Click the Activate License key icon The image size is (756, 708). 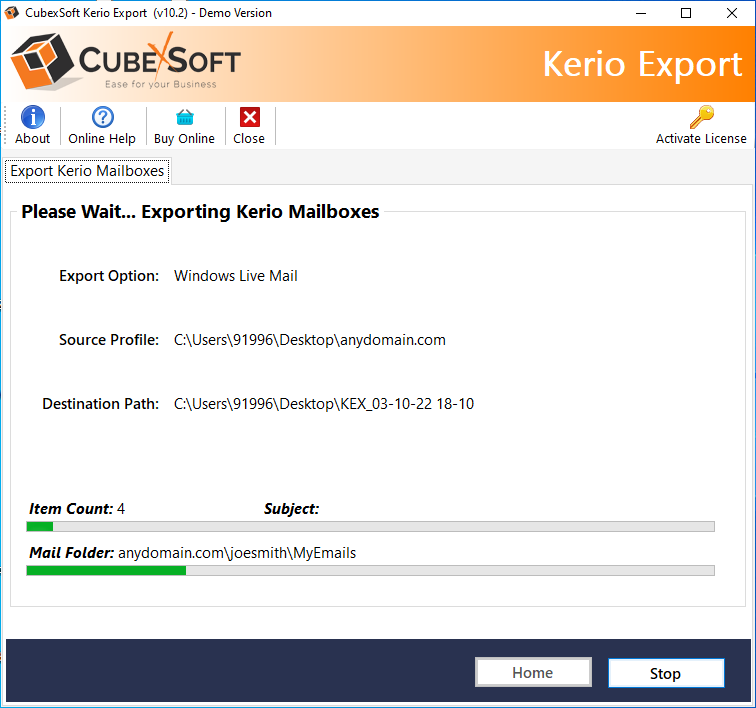702,117
